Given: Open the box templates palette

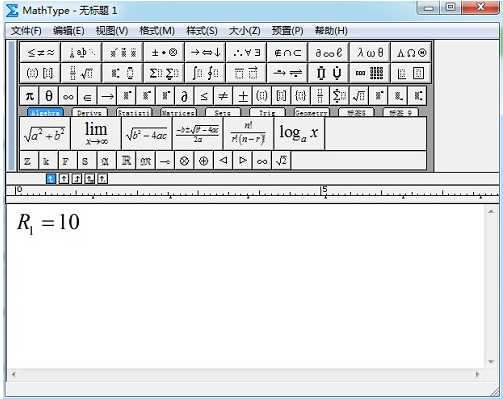Looking at the screenshot, I should 411,73.
